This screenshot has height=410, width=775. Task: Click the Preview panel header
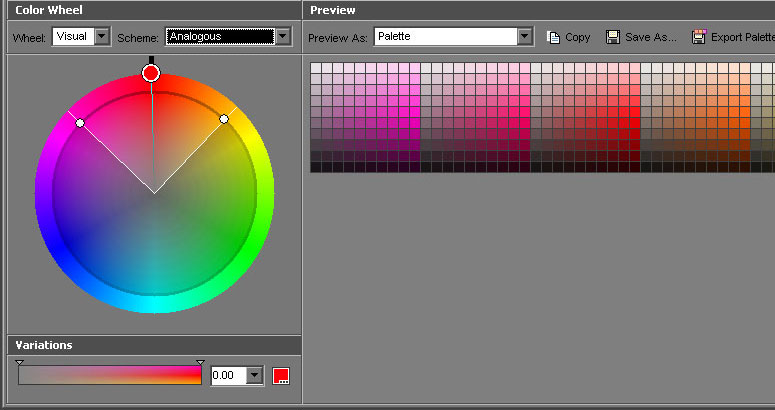[539, 10]
